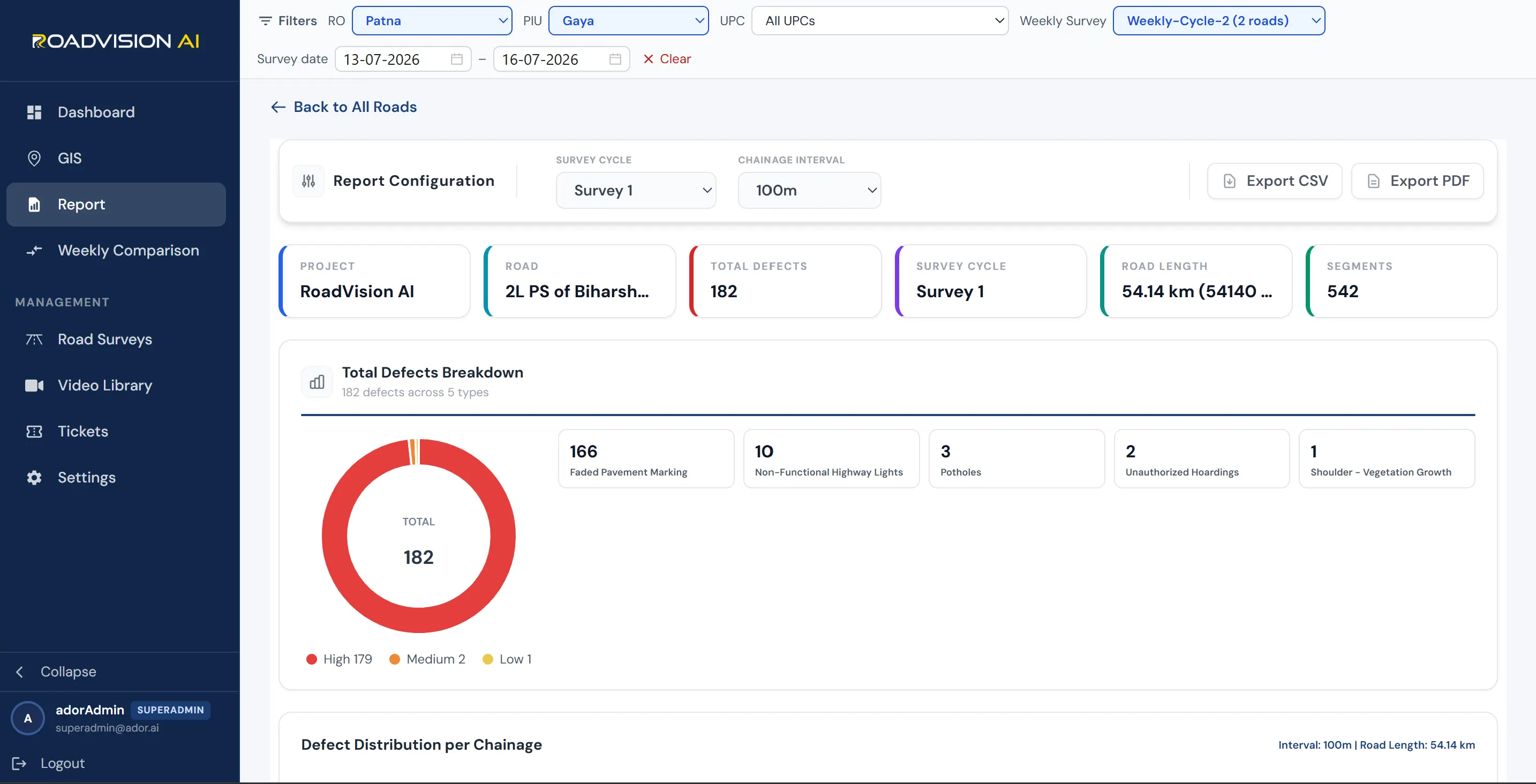Viewport: 1536px width, 784px height.
Task: Open Weekly Comparison menu item
Action: (116, 251)
